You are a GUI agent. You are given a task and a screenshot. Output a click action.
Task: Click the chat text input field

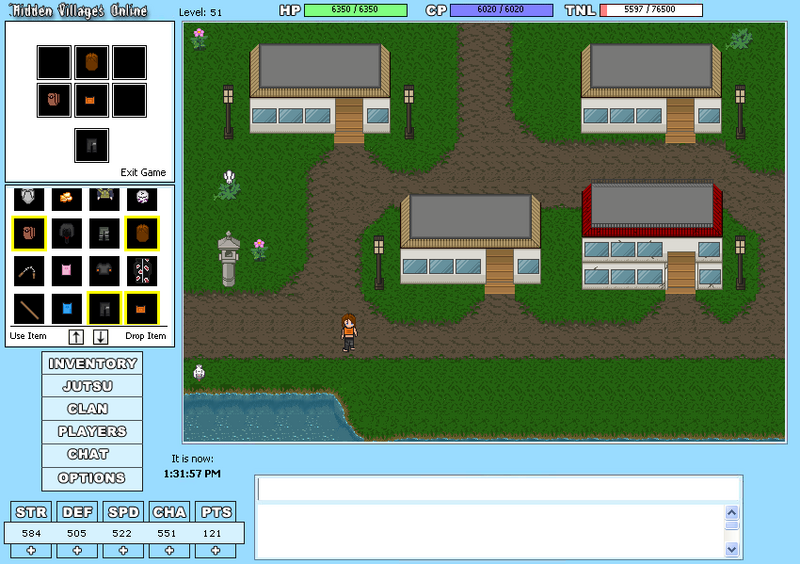click(498, 488)
